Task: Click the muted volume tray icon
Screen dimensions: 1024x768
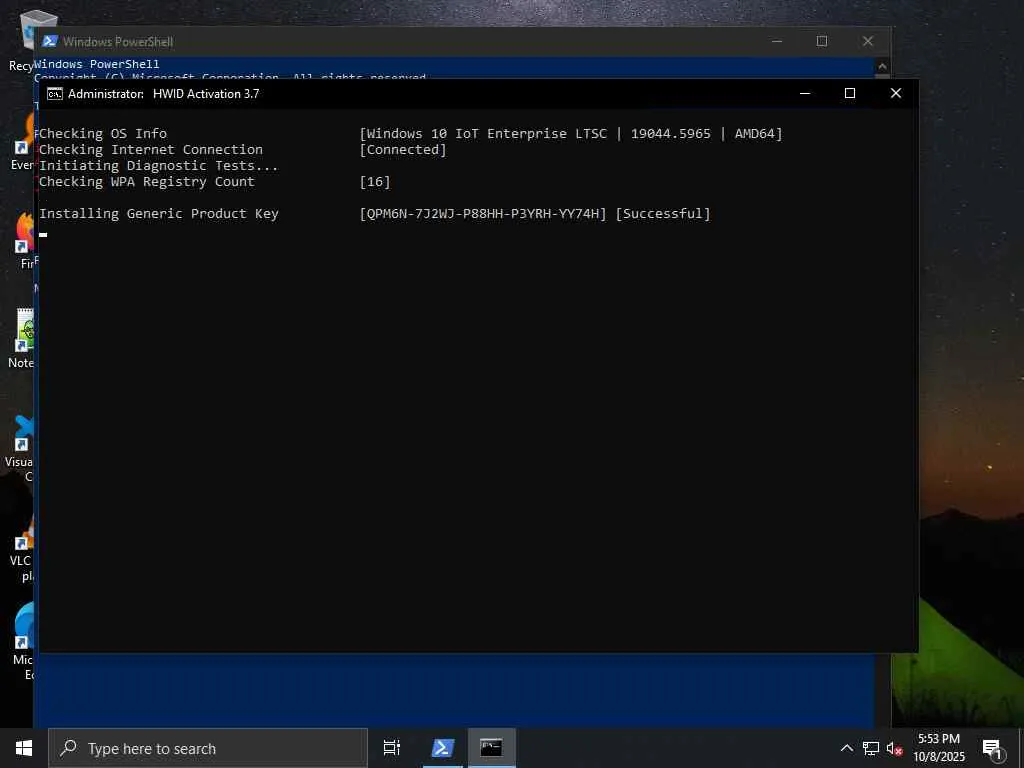Action: (894, 749)
